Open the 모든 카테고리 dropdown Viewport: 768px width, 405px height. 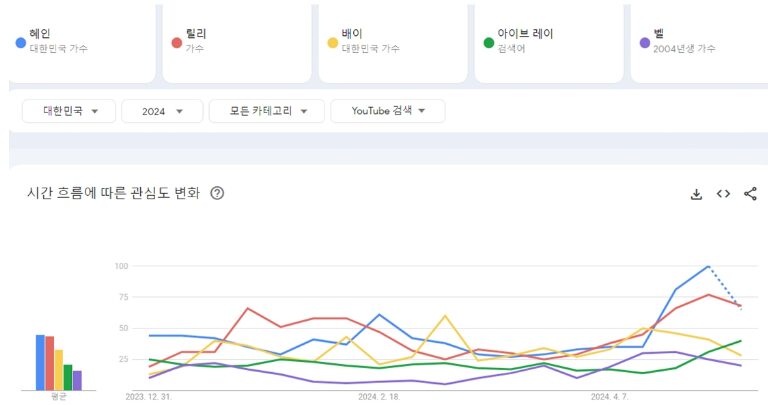click(266, 111)
